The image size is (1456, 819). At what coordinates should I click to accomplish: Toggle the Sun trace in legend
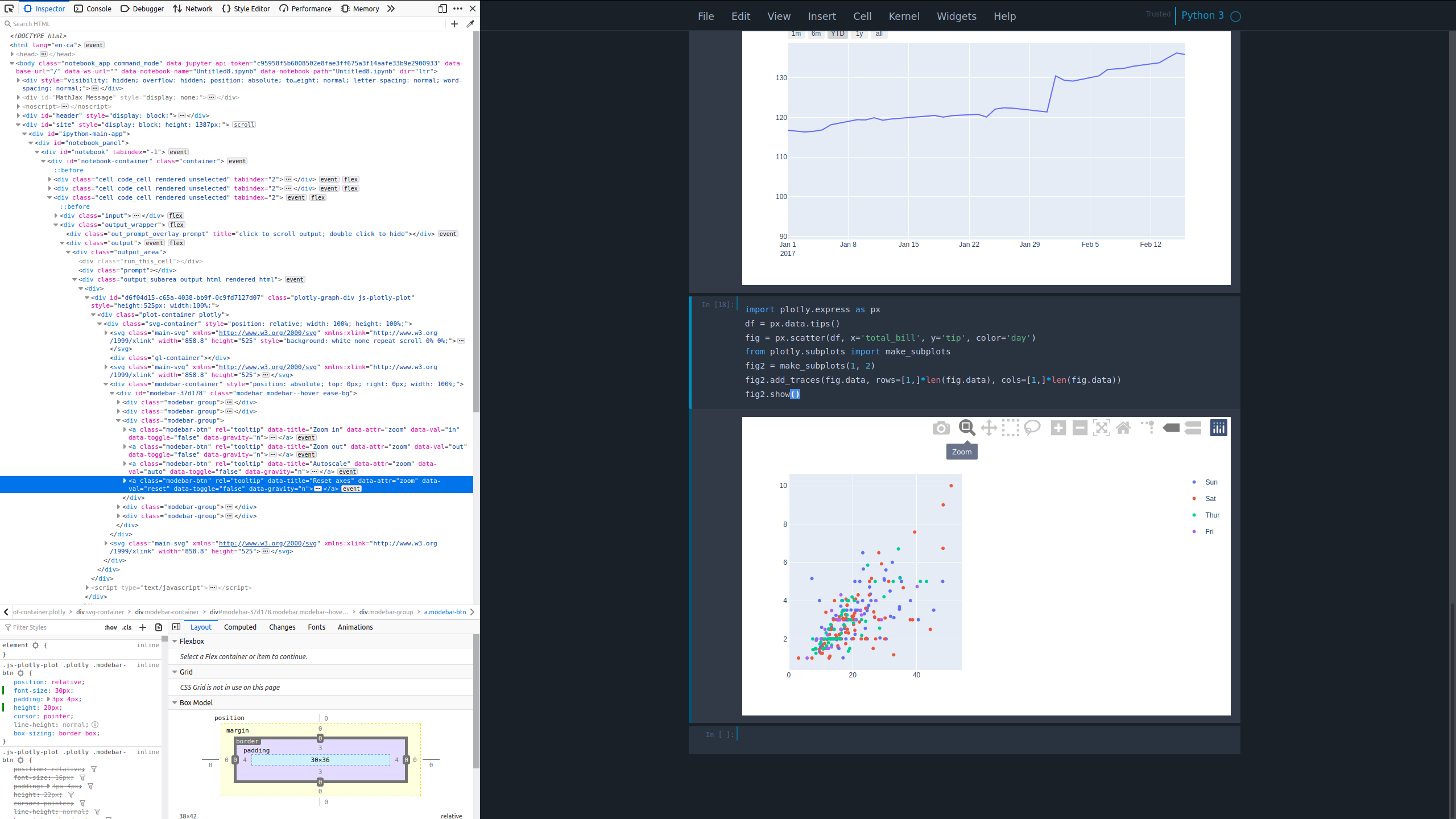1211,482
